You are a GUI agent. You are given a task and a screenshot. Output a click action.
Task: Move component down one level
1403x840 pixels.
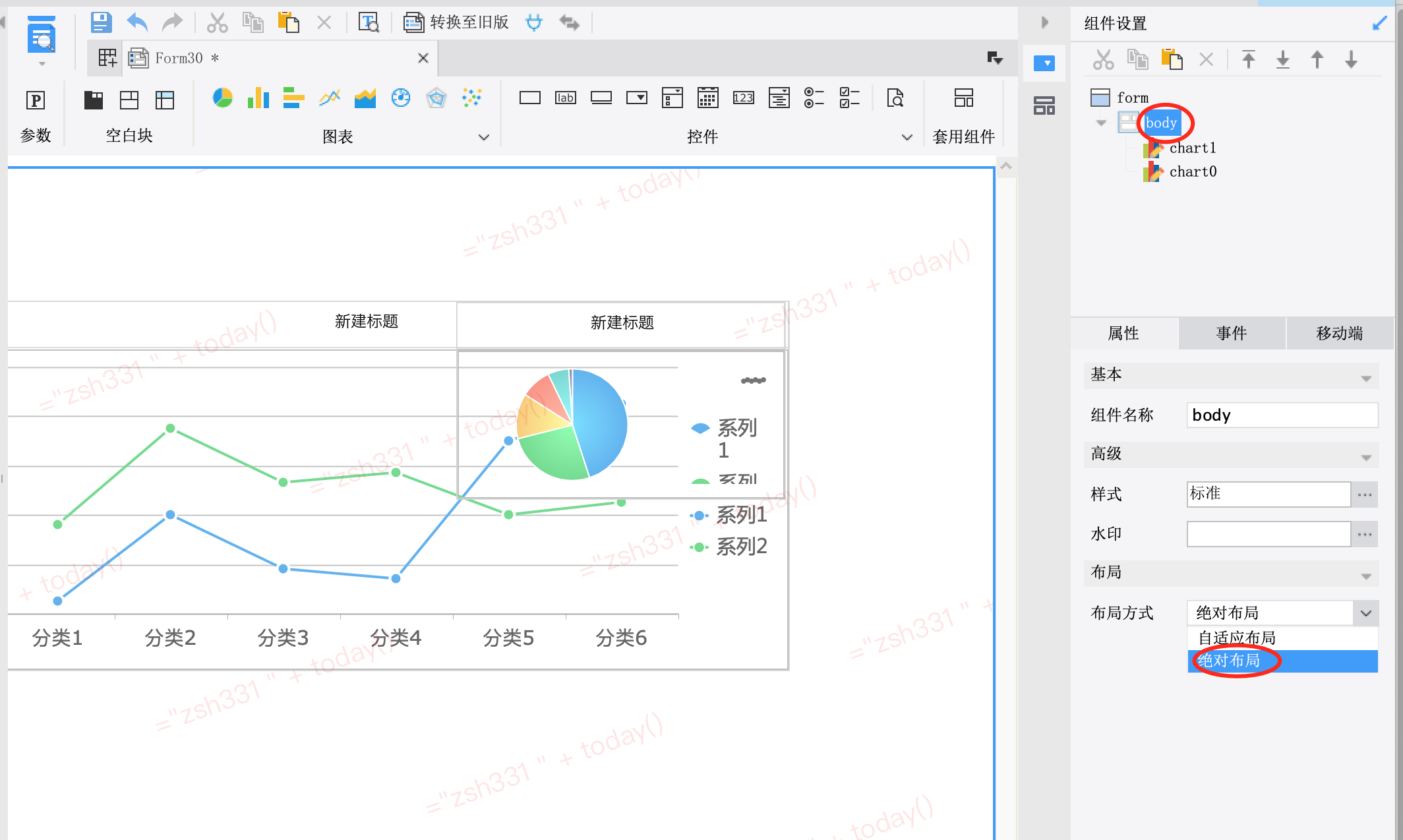coord(1352,60)
